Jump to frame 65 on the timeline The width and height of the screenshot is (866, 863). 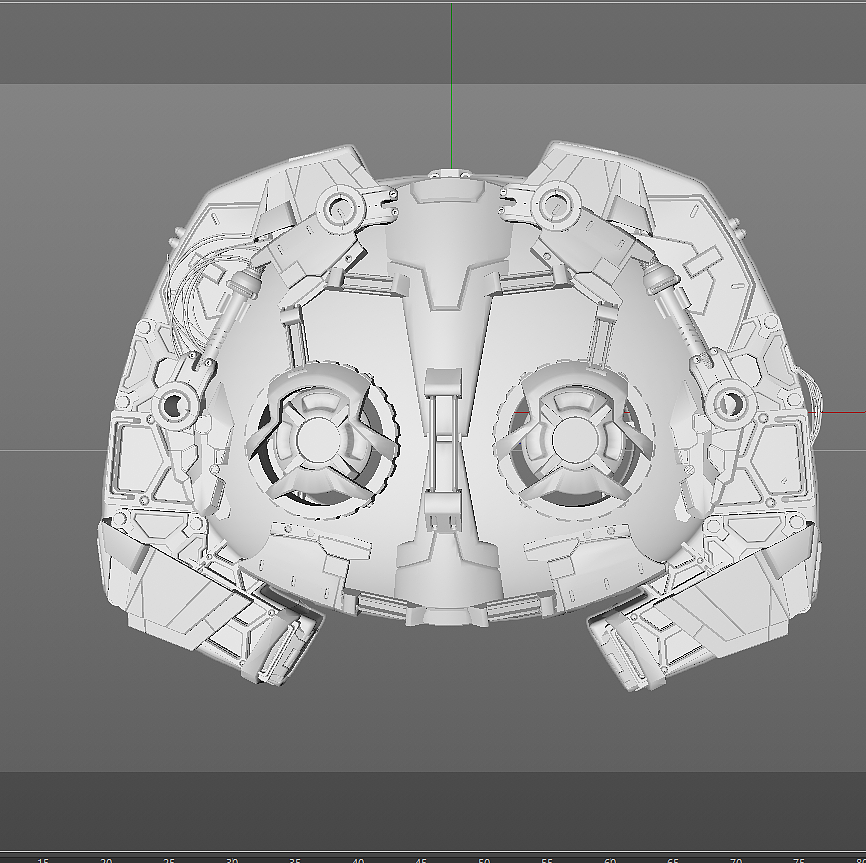(673, 860)
